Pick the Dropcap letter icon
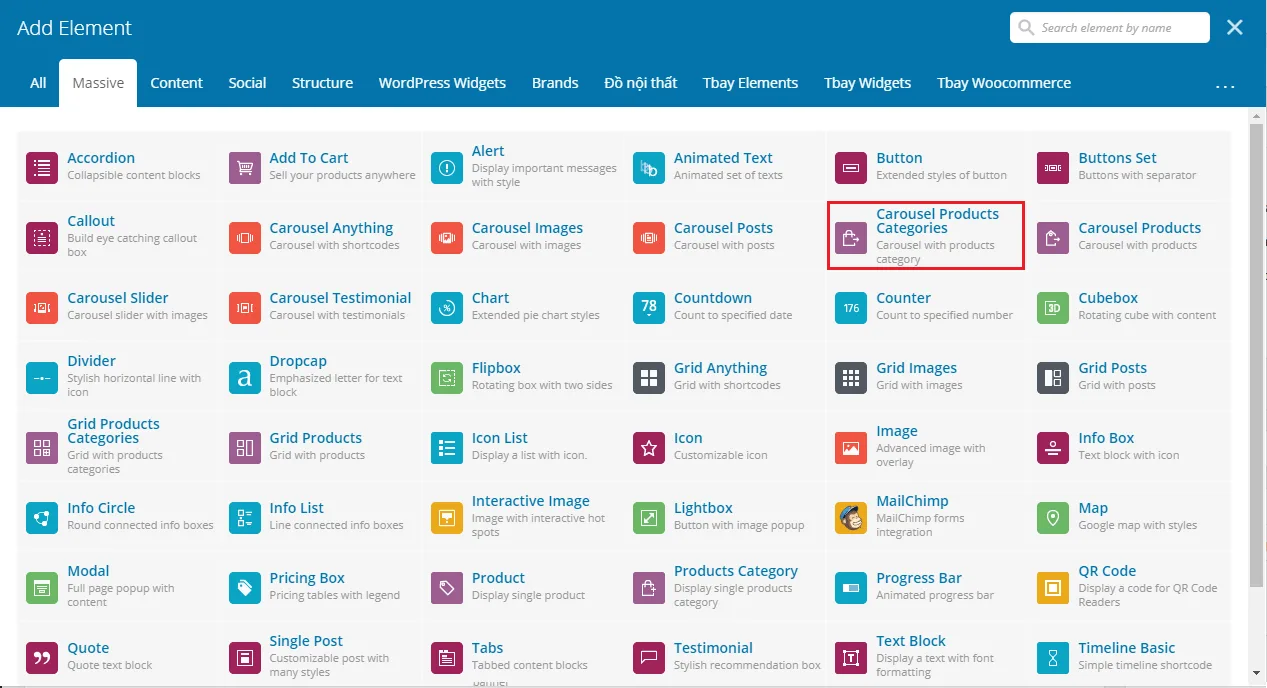This screenshot has width=1267, height=688. 244,378
